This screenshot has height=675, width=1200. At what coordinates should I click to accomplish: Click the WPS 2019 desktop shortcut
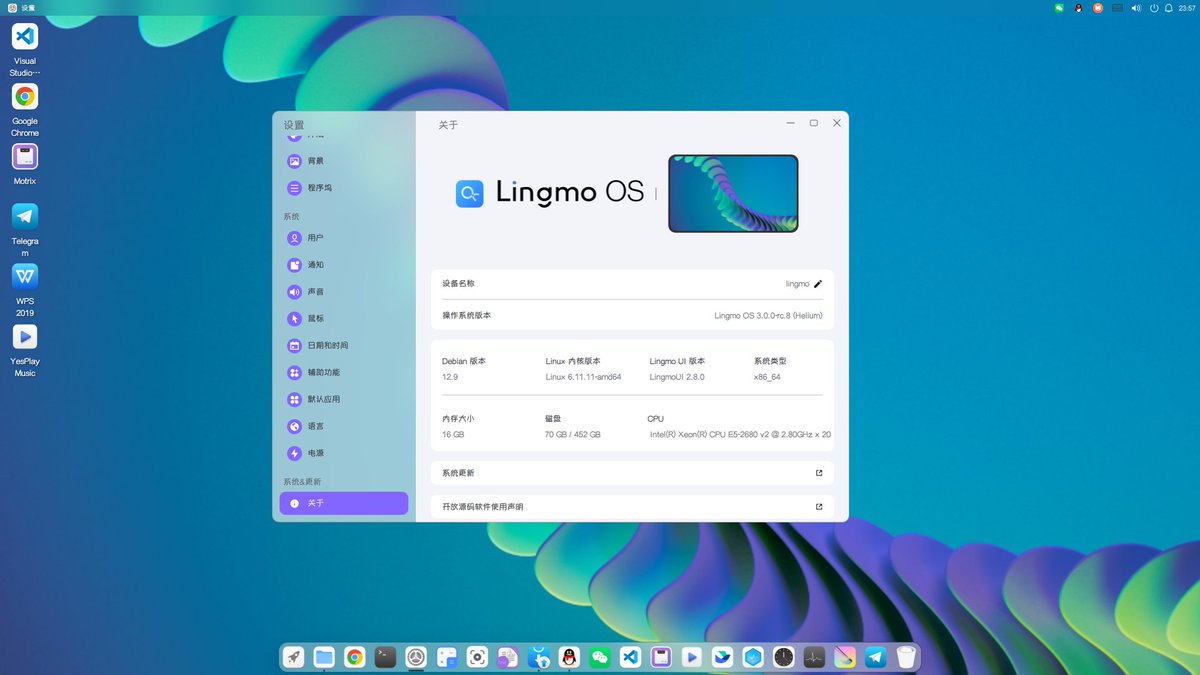(x=25, y=290)
